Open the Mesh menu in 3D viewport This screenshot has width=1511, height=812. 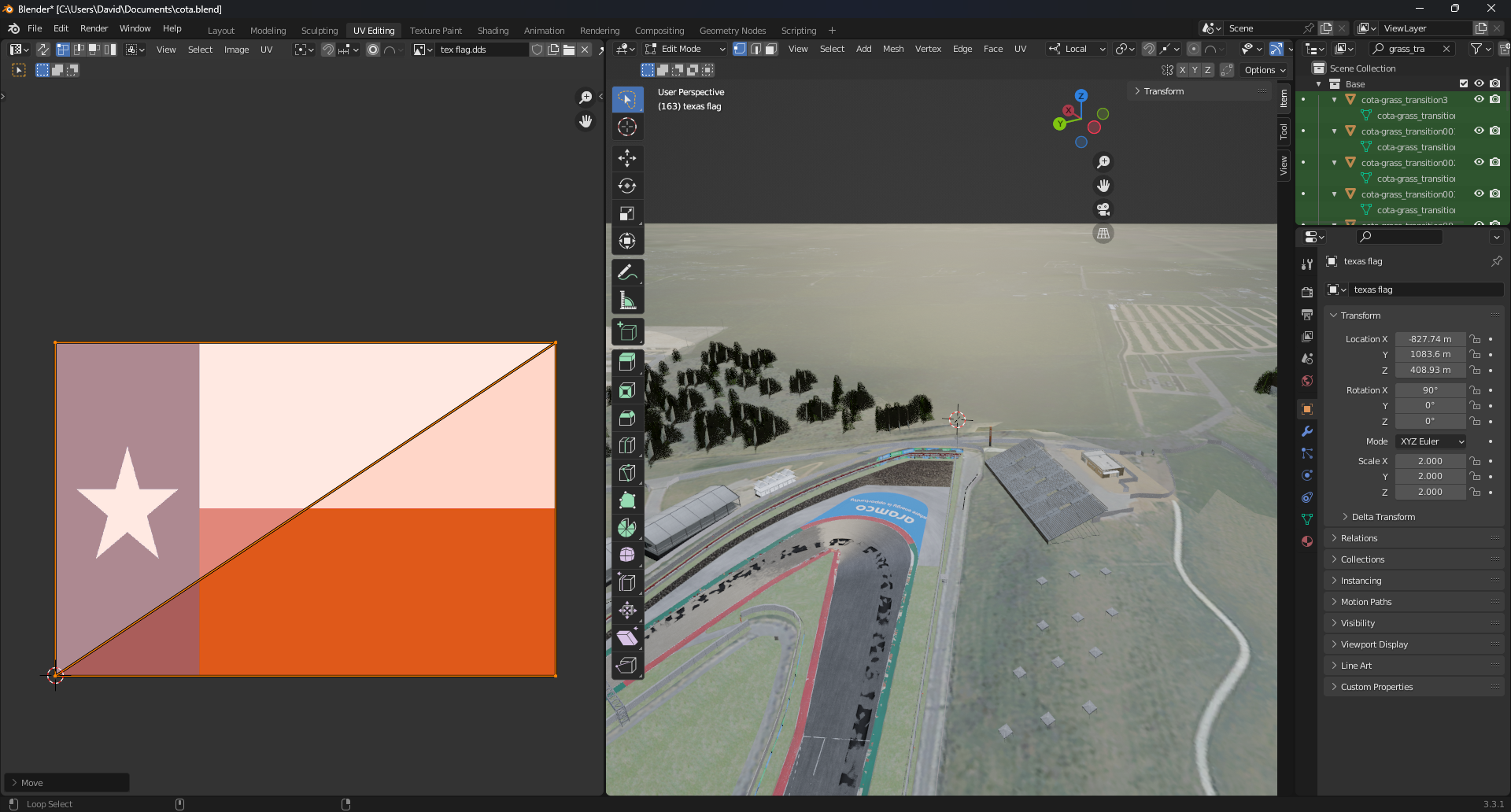(893, 49)
